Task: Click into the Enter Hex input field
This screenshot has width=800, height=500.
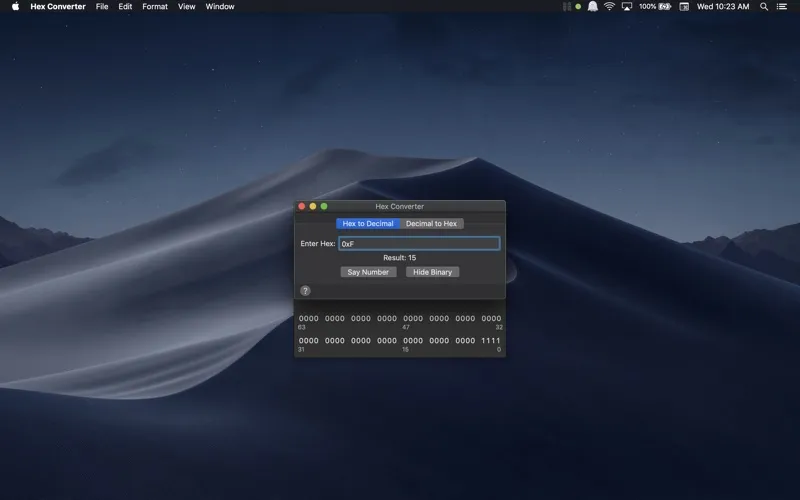Action: coord(419,243)
